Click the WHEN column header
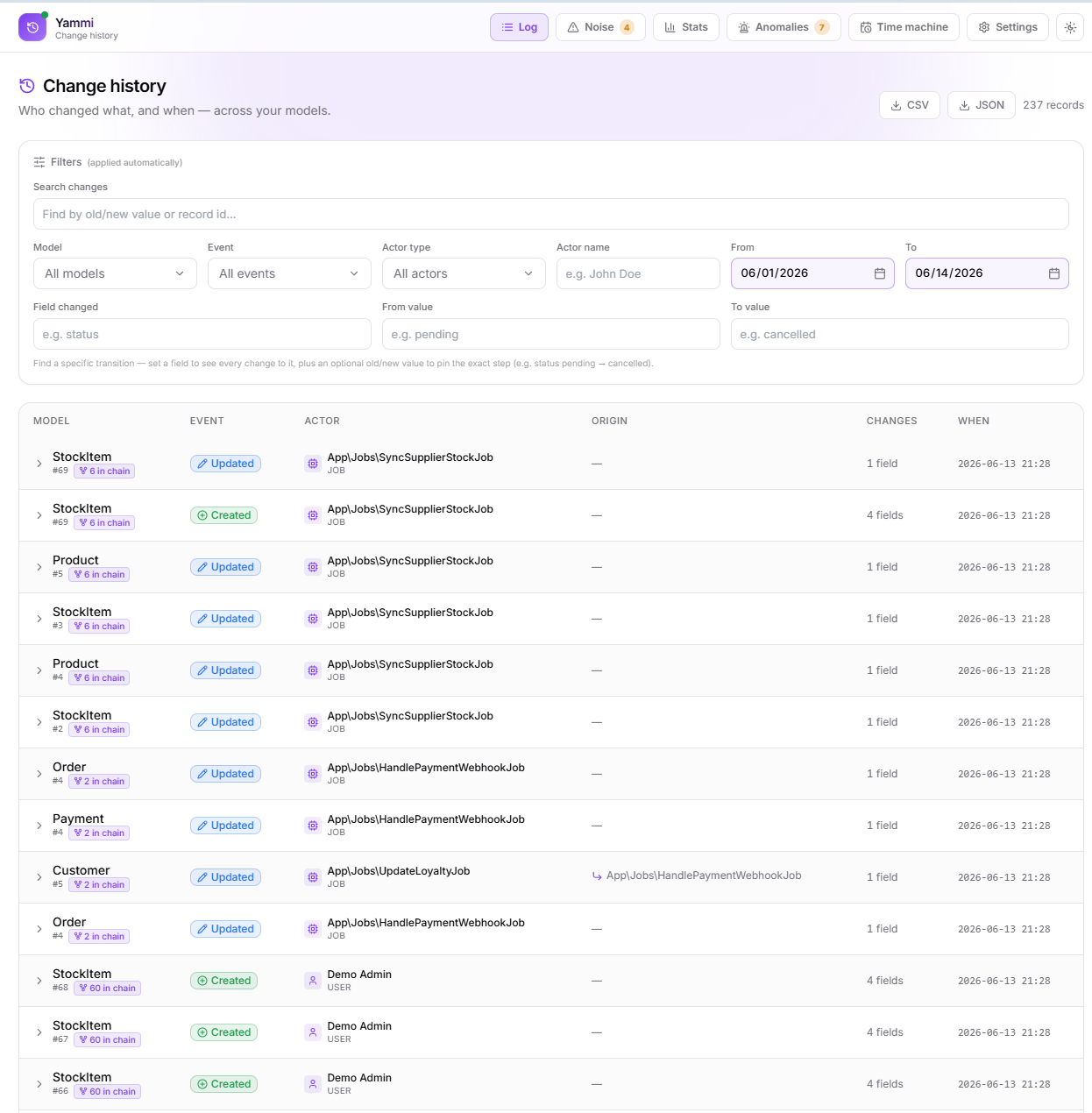 974,422
